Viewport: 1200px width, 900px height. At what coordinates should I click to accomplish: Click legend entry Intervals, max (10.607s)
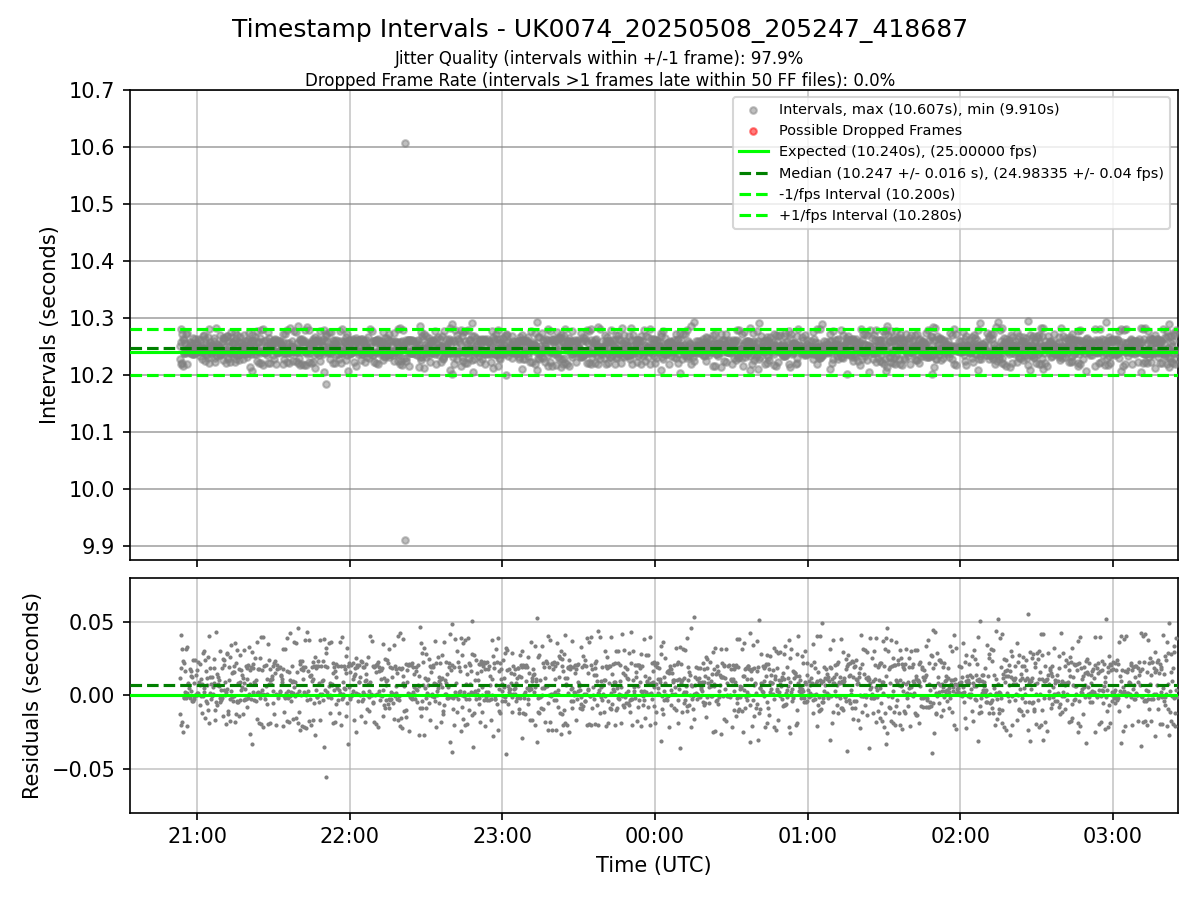919,109
